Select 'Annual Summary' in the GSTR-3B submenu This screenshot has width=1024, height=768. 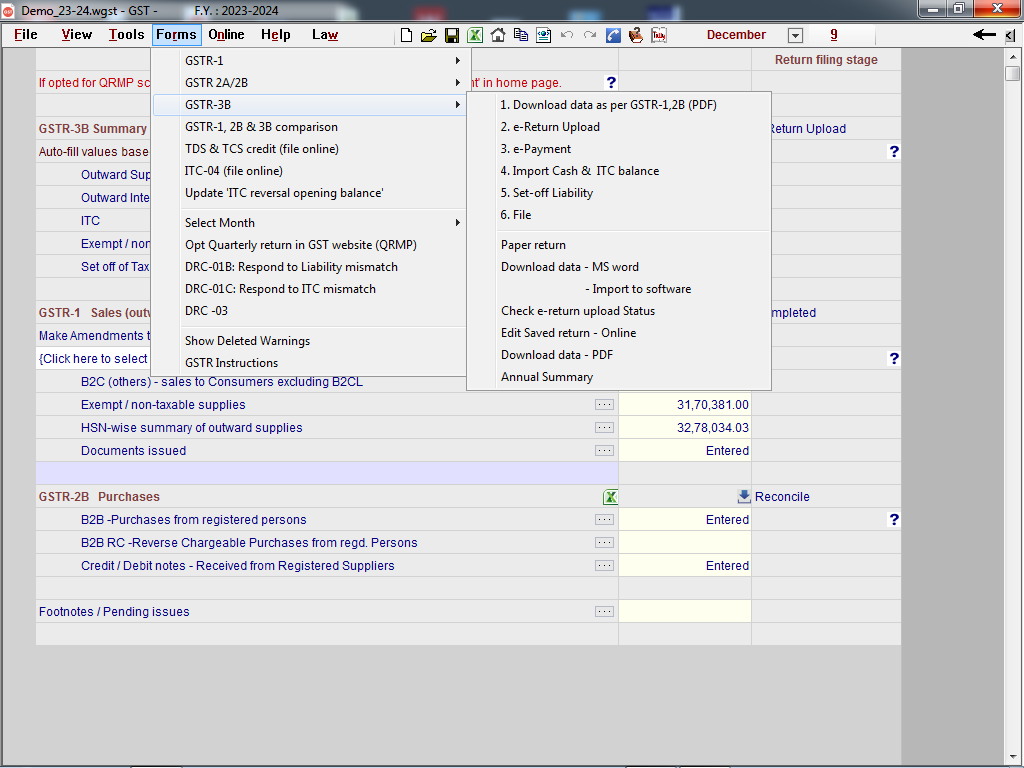point(547,377)
